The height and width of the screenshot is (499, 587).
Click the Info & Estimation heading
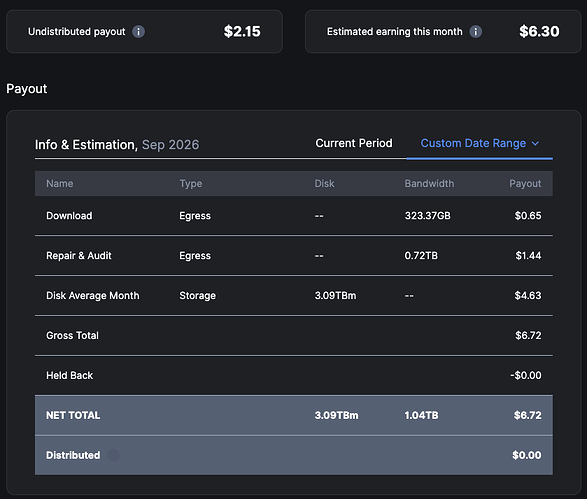[x=86, y=144]
